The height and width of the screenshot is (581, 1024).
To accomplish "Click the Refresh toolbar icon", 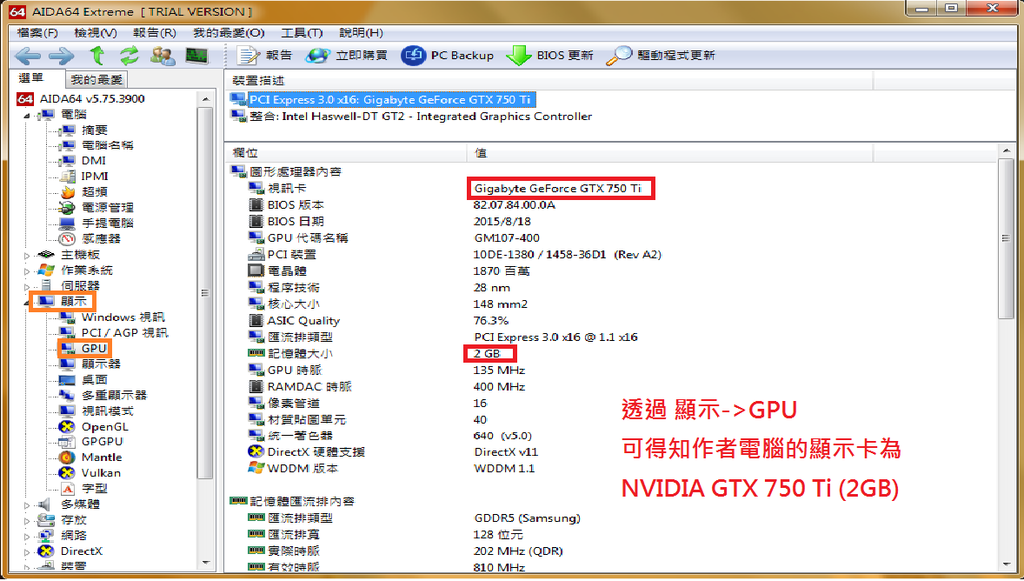I will [129, 55].
